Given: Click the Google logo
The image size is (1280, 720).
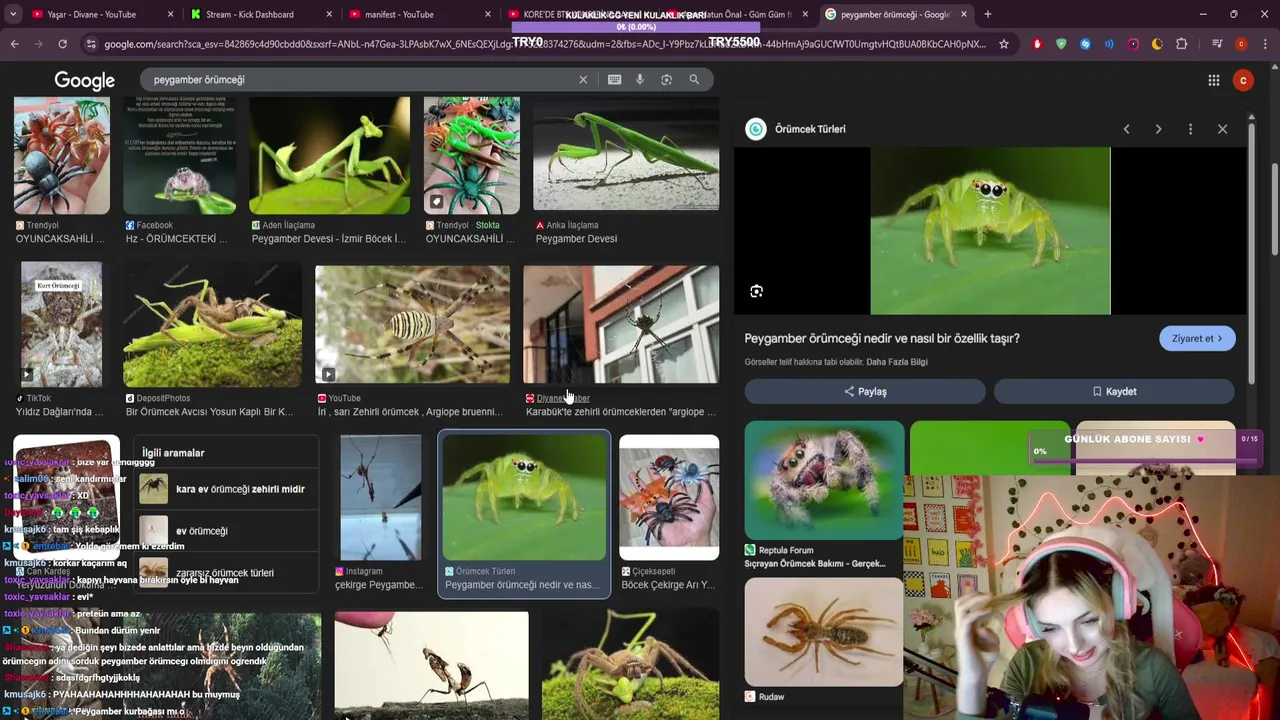Looking at the screenshot, I should point(84,80).
